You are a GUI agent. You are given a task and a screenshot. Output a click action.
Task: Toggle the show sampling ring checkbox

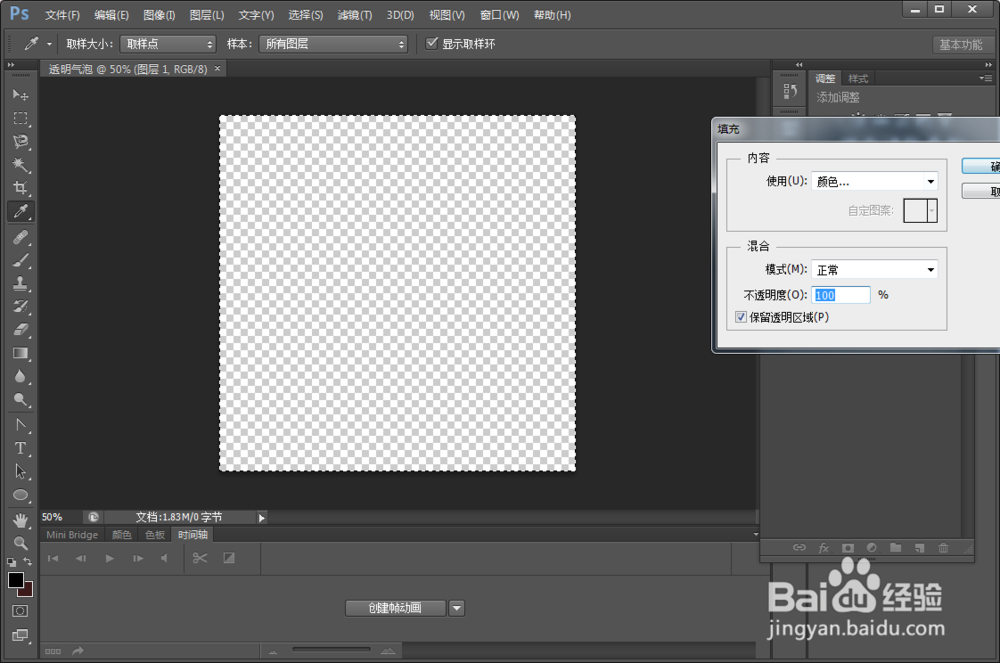(x=432, y=43)
